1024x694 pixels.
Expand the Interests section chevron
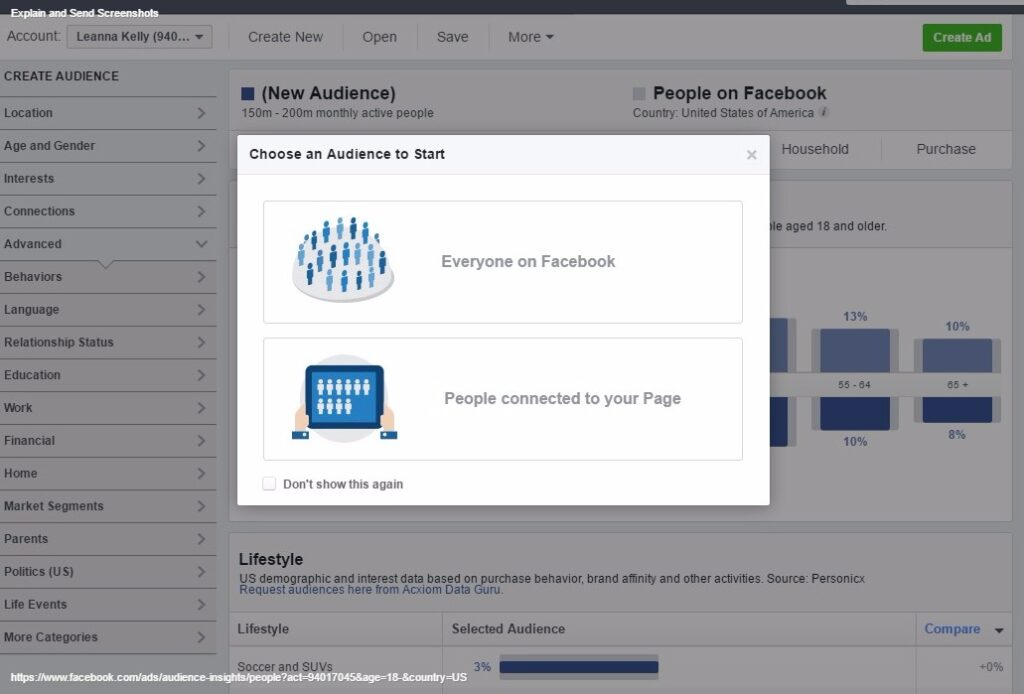(201, 179)
